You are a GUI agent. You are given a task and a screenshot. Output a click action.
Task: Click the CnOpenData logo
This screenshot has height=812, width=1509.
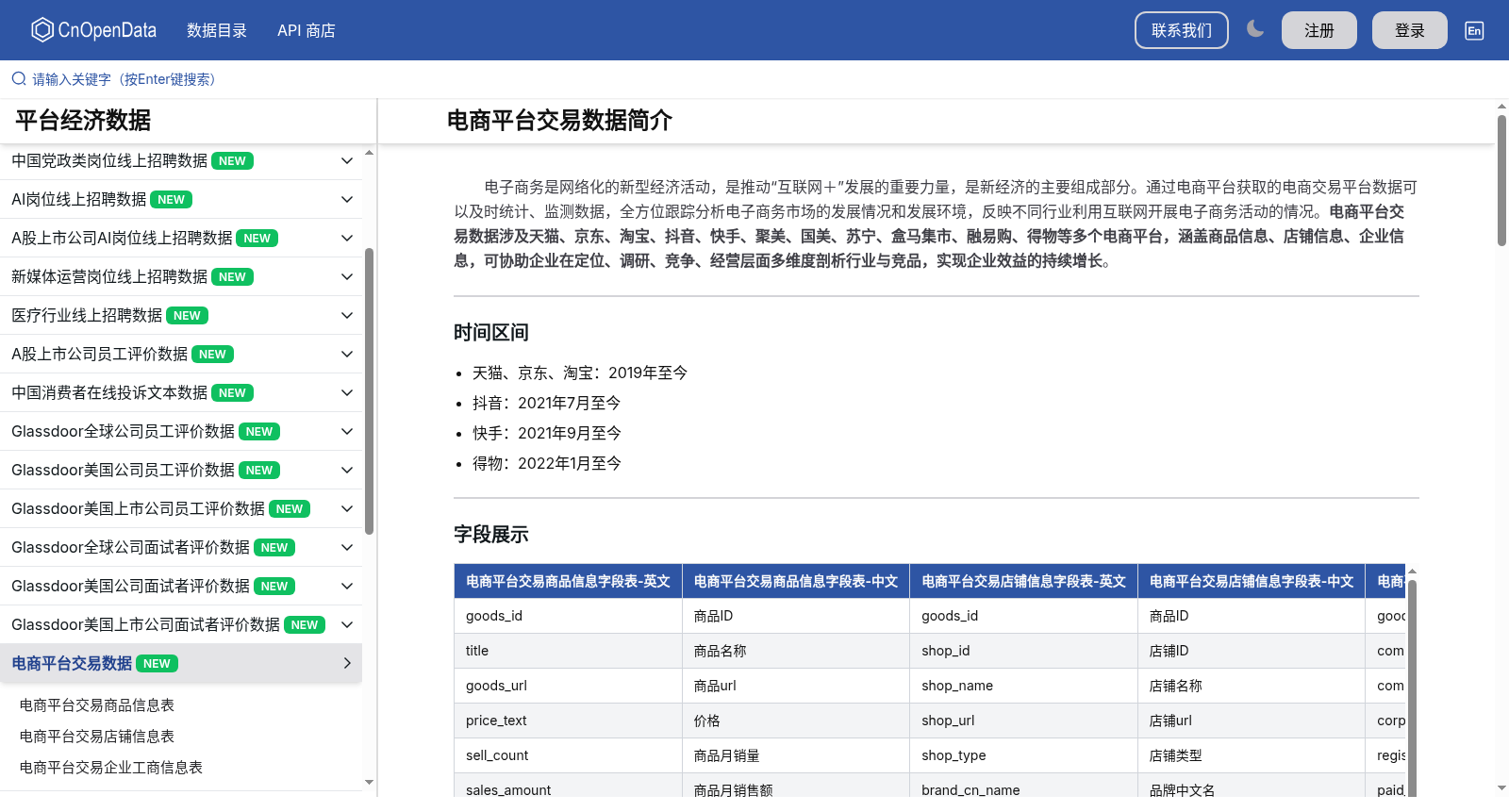tap(93, 30)
